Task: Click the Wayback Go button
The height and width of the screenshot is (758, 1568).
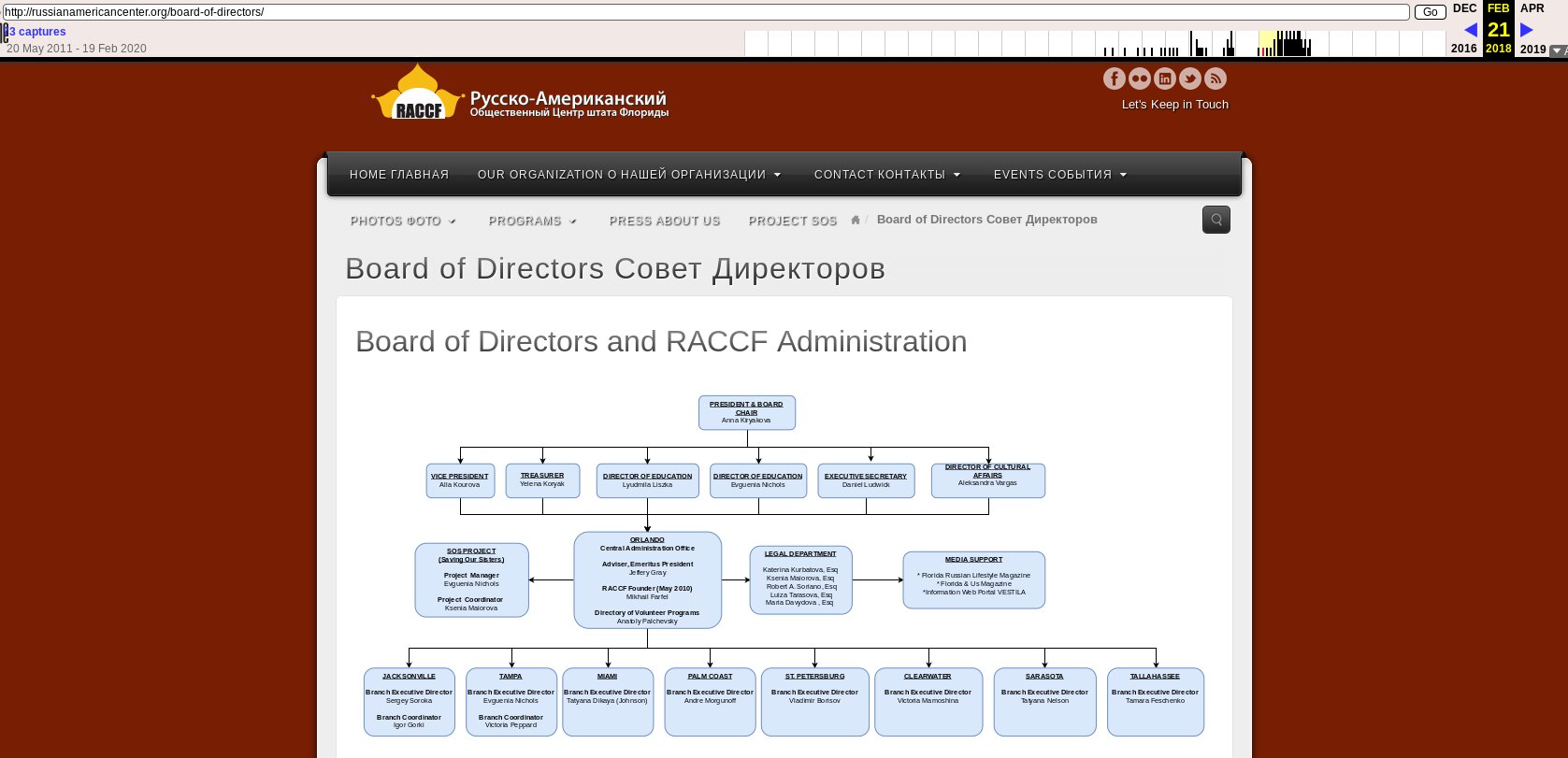Action: [1430, 12]
